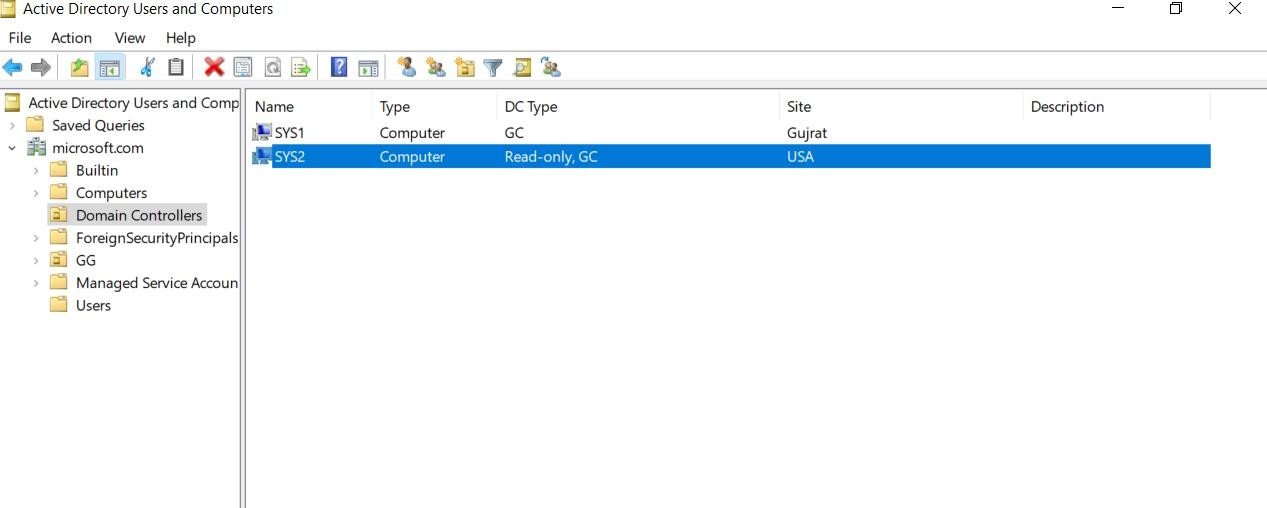
Task: Select the Computers folder
Action: (111, 193)
